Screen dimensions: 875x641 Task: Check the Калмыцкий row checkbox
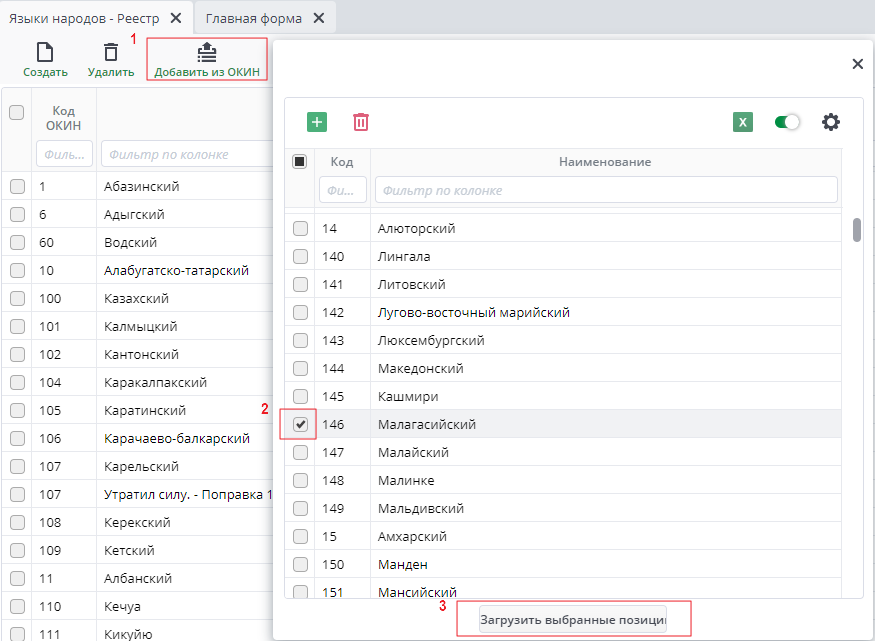click(17, 326)
